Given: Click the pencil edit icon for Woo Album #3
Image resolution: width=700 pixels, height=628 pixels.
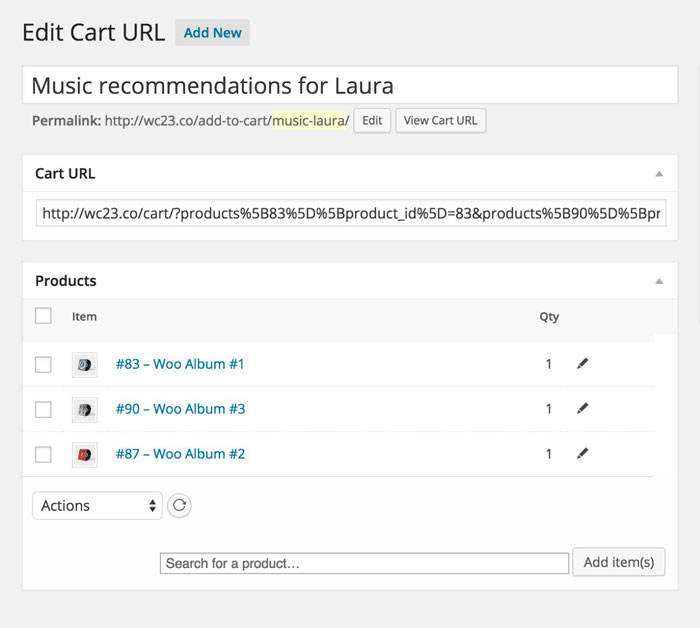Looking at the screenshot, I should coord(583,408).
